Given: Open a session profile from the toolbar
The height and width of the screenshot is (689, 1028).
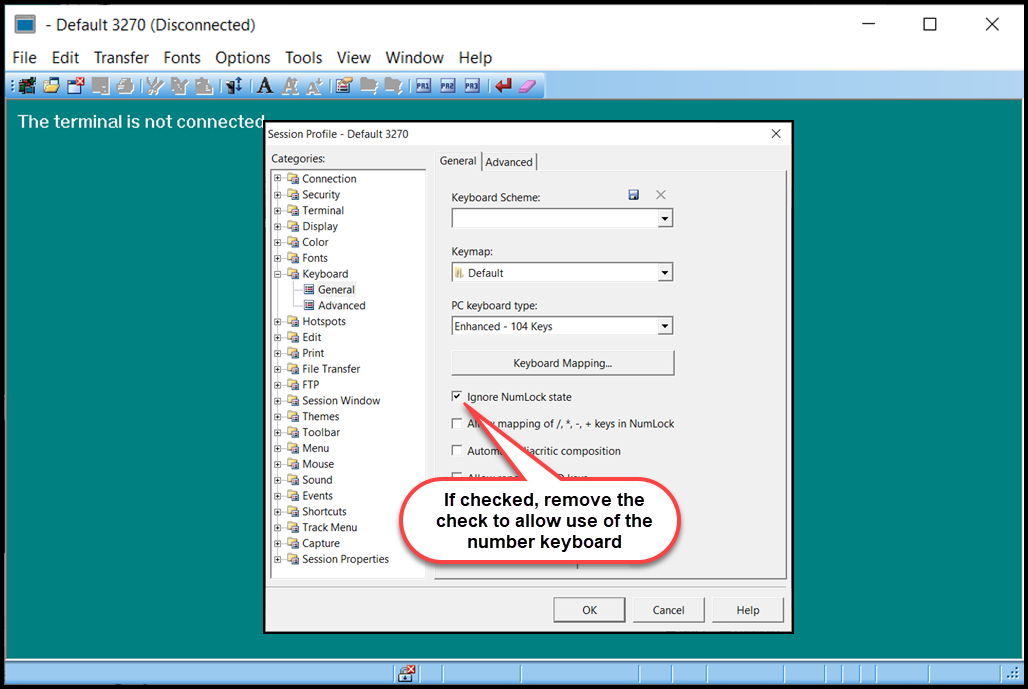Looking at the screenshot, I should click(50, 85).
